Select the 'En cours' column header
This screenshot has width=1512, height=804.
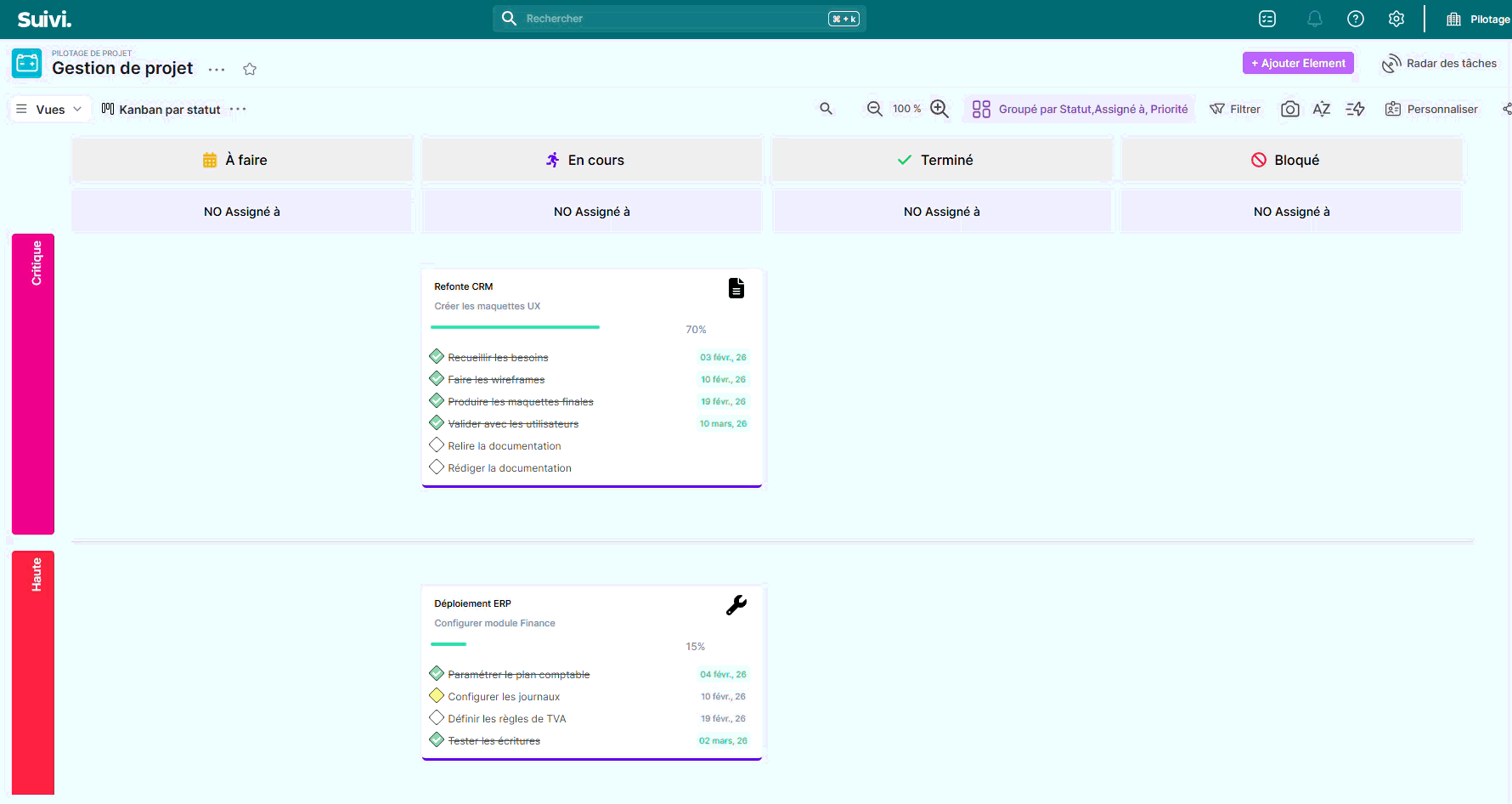click(592, 160)
